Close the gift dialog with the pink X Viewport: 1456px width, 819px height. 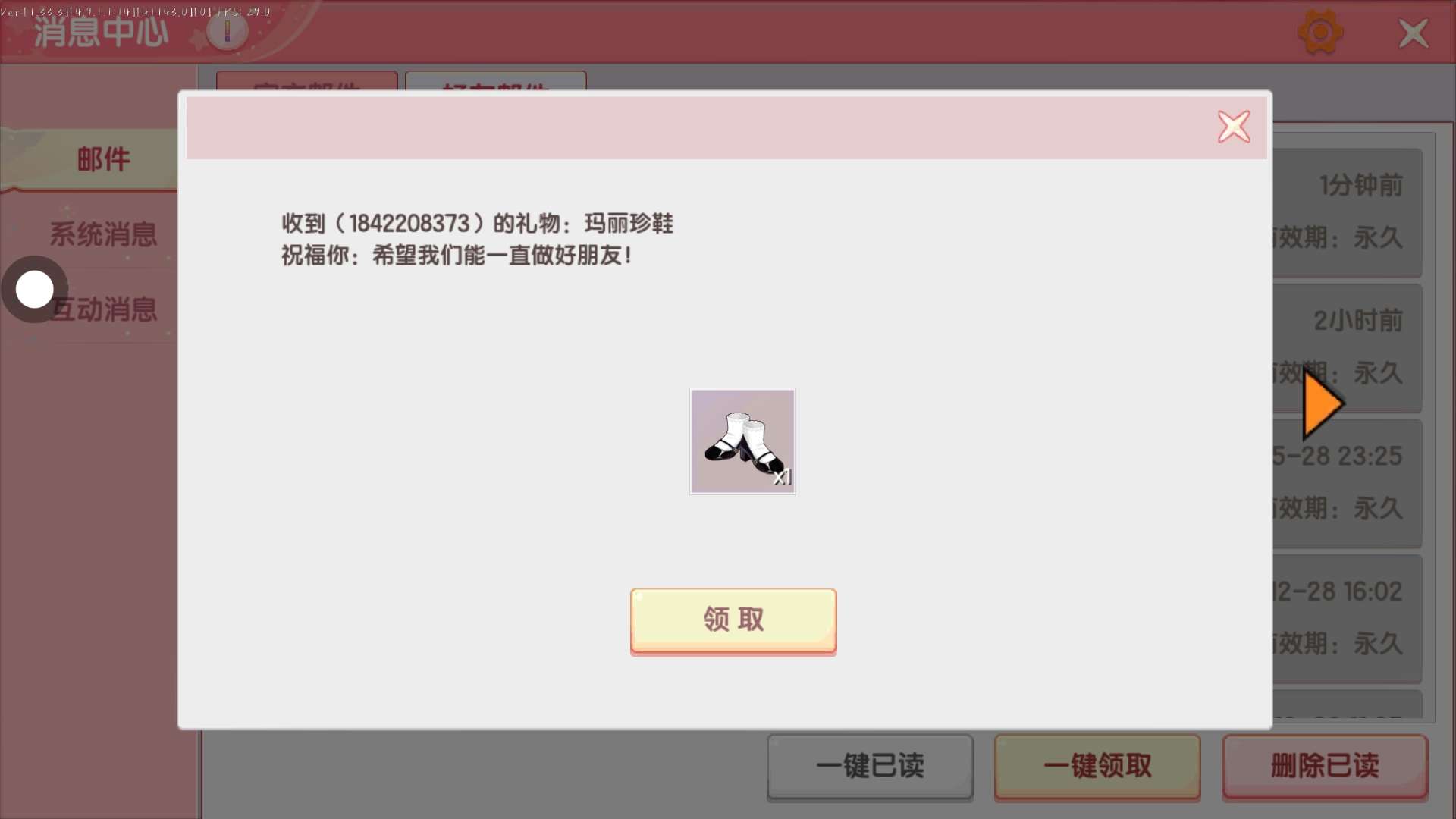[1234, 127]
